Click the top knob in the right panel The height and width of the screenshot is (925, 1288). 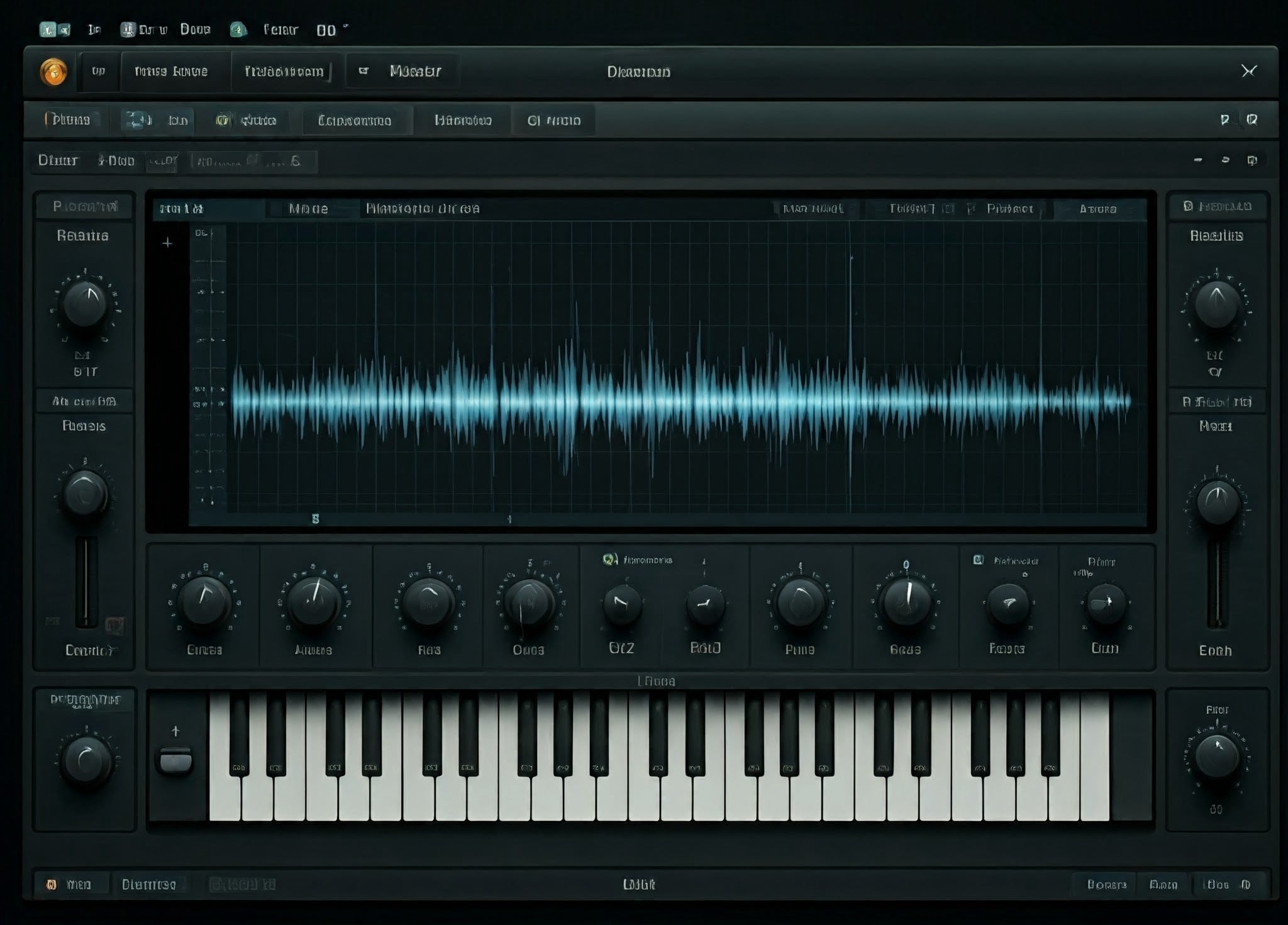coord(1217,306)
